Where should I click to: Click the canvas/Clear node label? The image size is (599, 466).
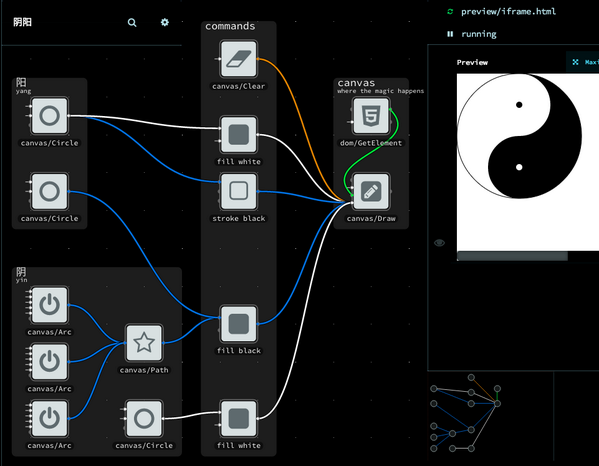[x=238, y=86]
